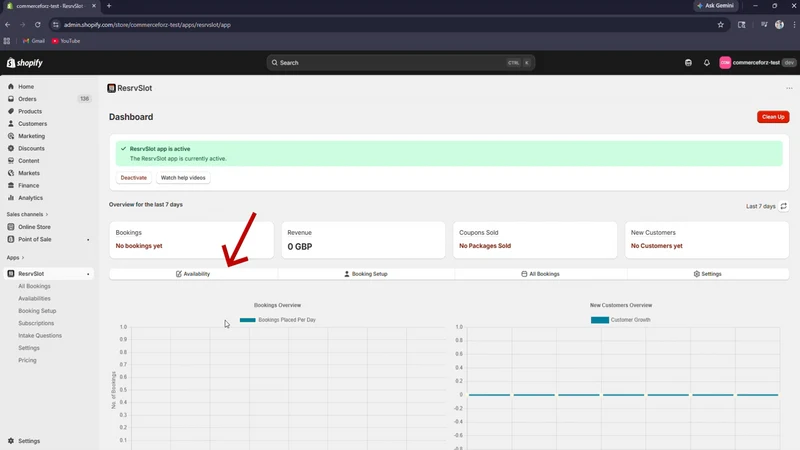The image size is (800, 450).
Task: Switch to the All Bookings tab
Action: (540, 274)
